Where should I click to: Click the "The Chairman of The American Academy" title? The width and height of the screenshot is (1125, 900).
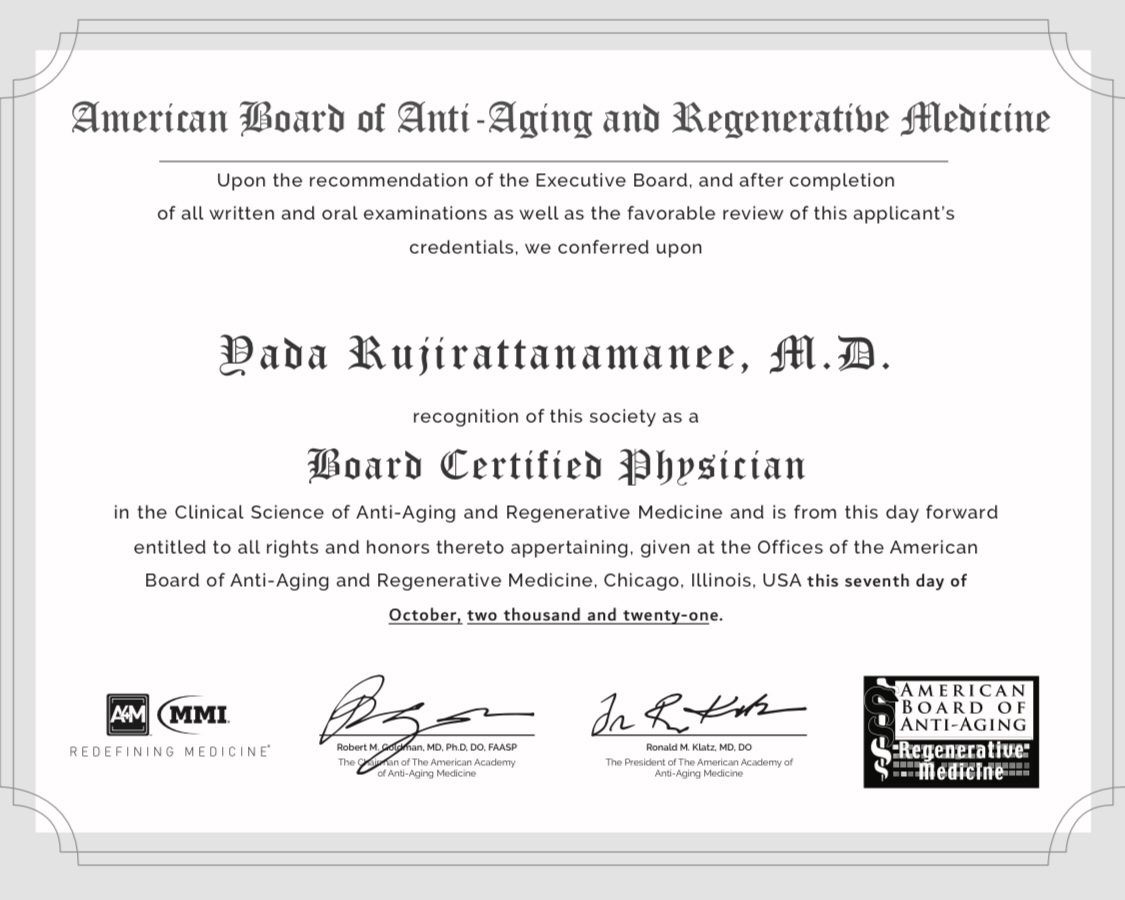427,768
